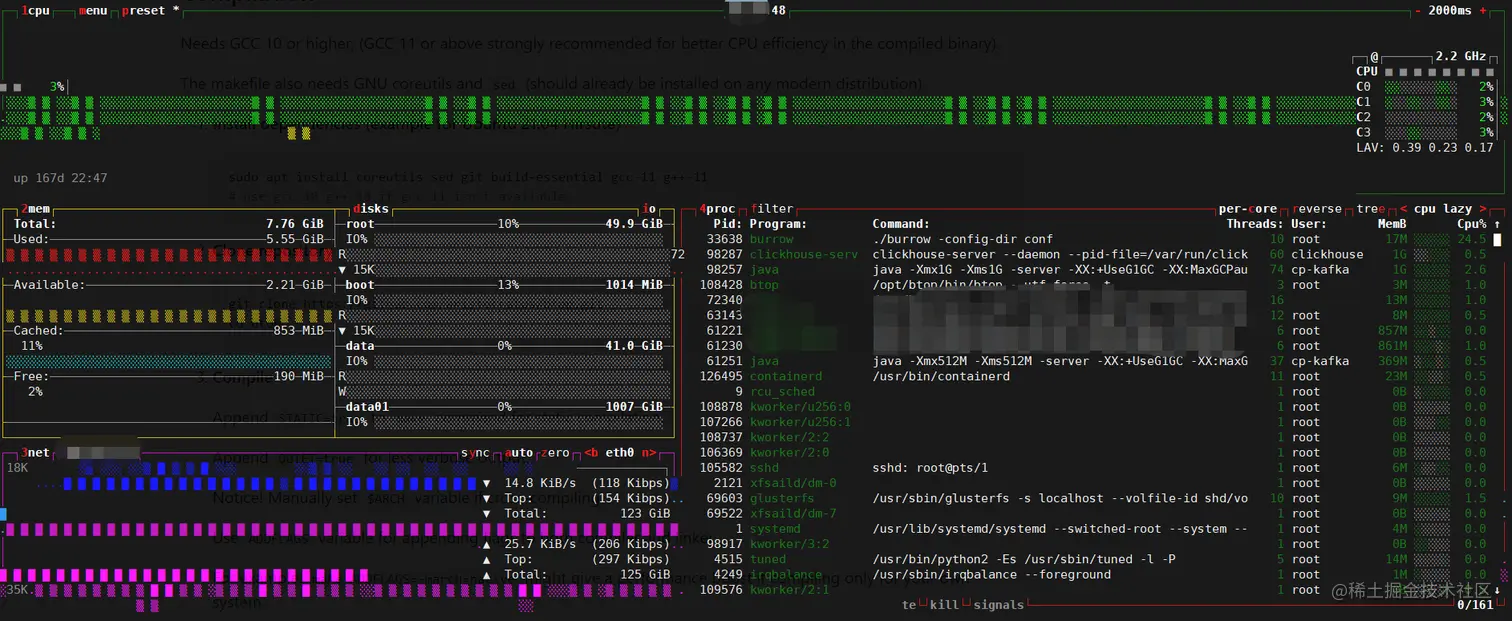This screenshot has height=621, width=1512.
Task: Toggle net auto scaling
Action: coord(520,452)
